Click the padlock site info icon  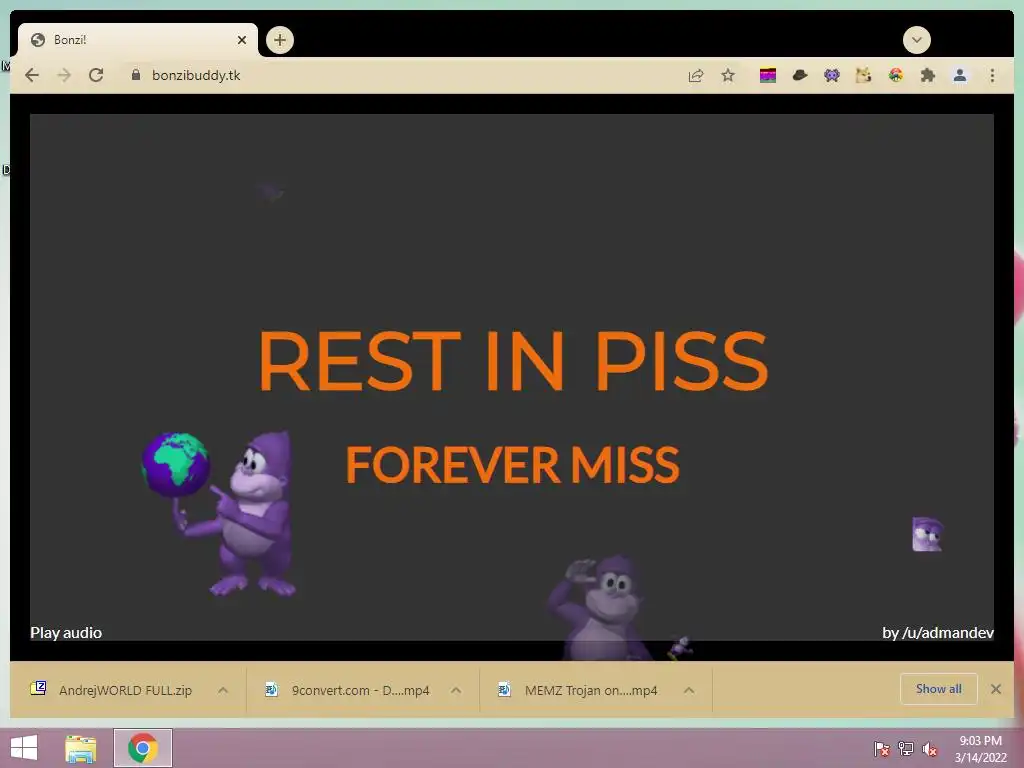click(136, 75)
